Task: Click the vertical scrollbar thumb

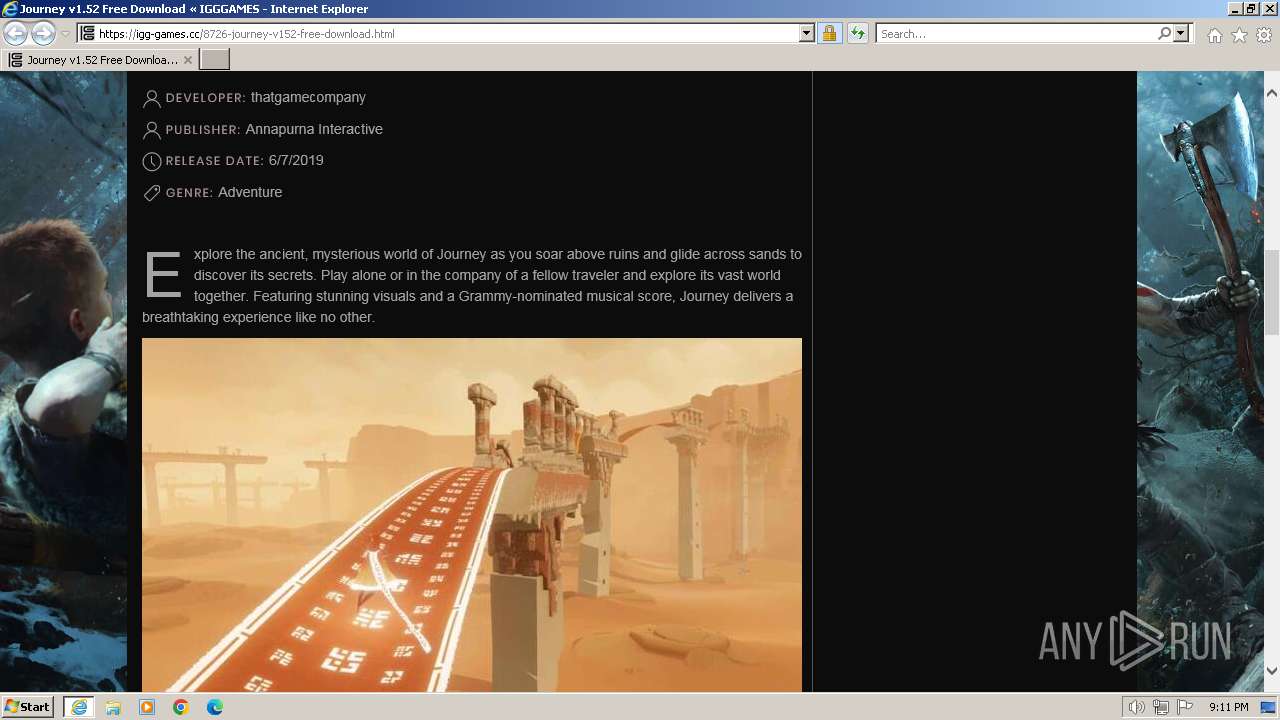Action: (1272, 291)
